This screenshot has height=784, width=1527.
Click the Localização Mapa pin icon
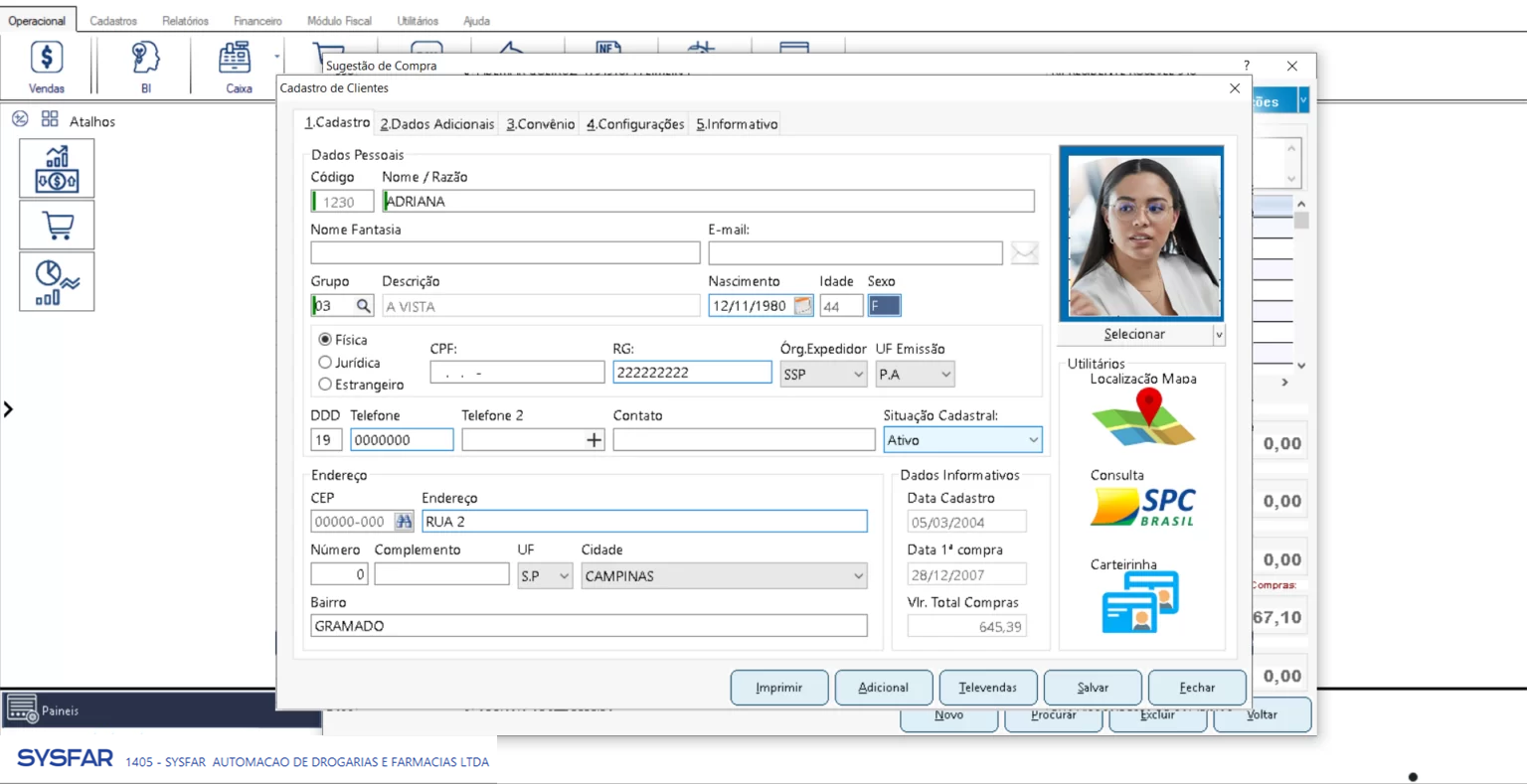[1144, 417]
